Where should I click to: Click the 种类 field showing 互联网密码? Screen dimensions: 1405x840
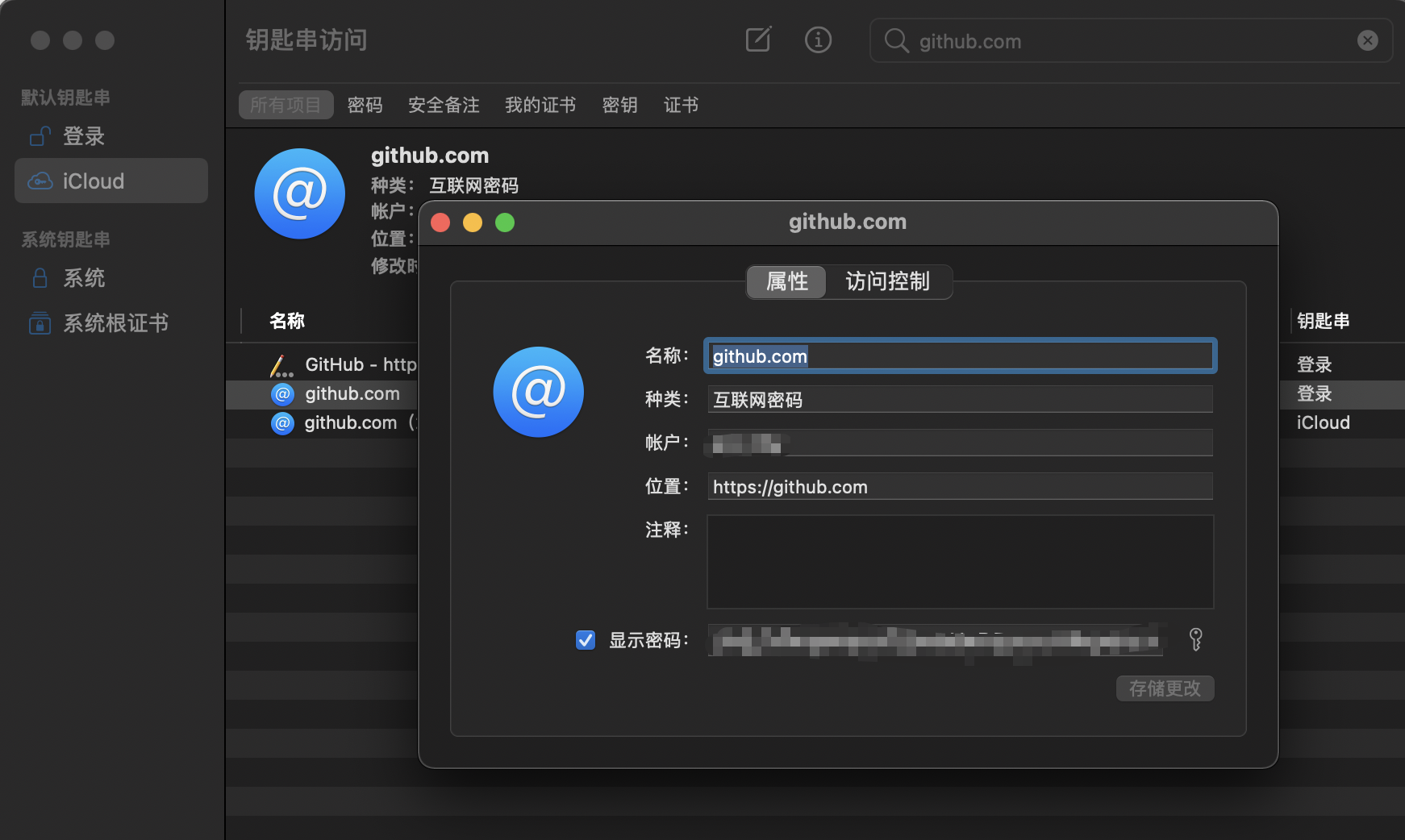click(x=960, y=399)
